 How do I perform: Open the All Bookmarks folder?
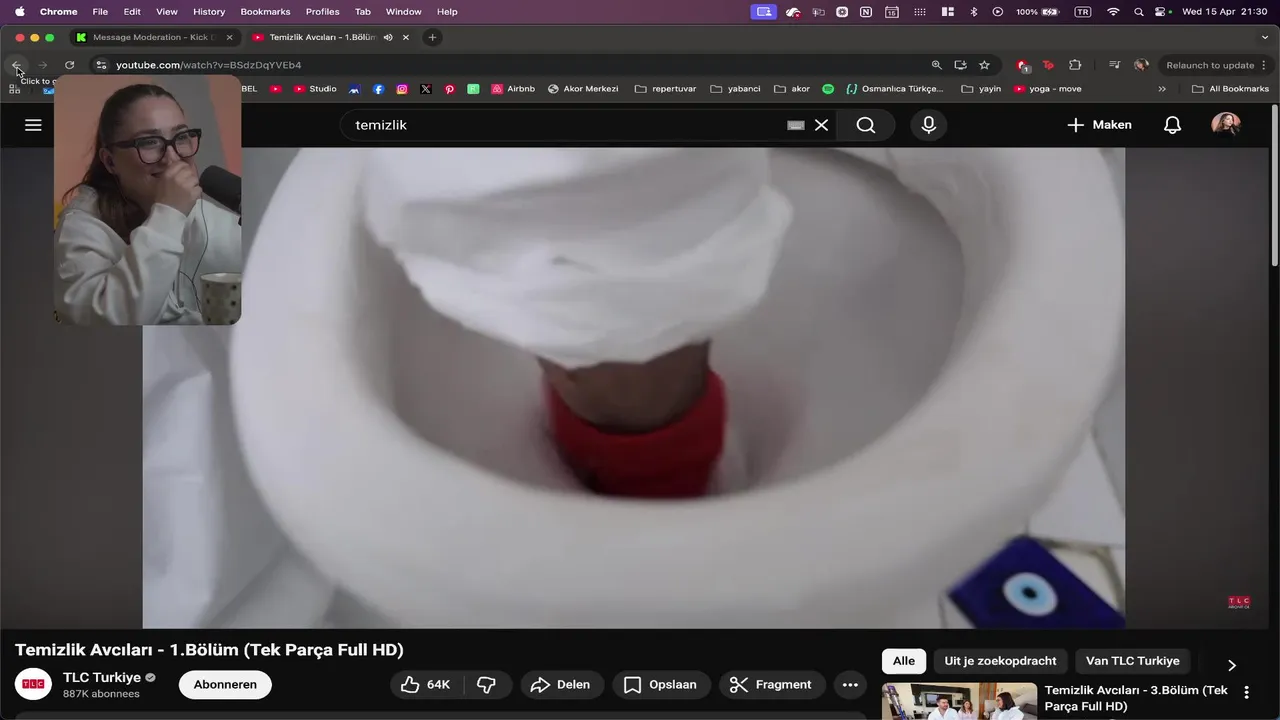[x=1230, y=89]
